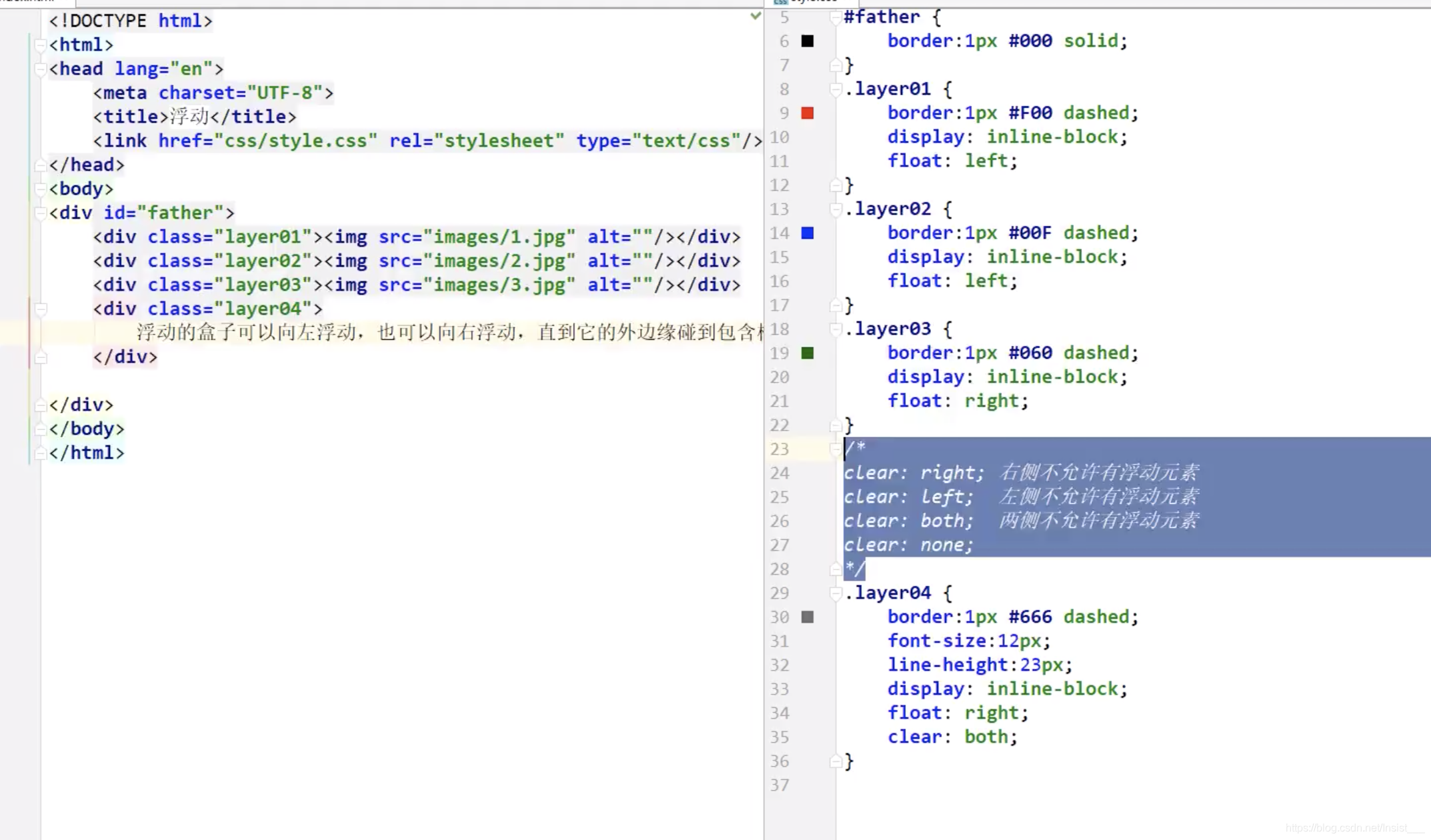Click "float: right;" under .layer04
The width and height of the screenshot is (1431, 840).
pyautogui.click(x=958, y=713)
